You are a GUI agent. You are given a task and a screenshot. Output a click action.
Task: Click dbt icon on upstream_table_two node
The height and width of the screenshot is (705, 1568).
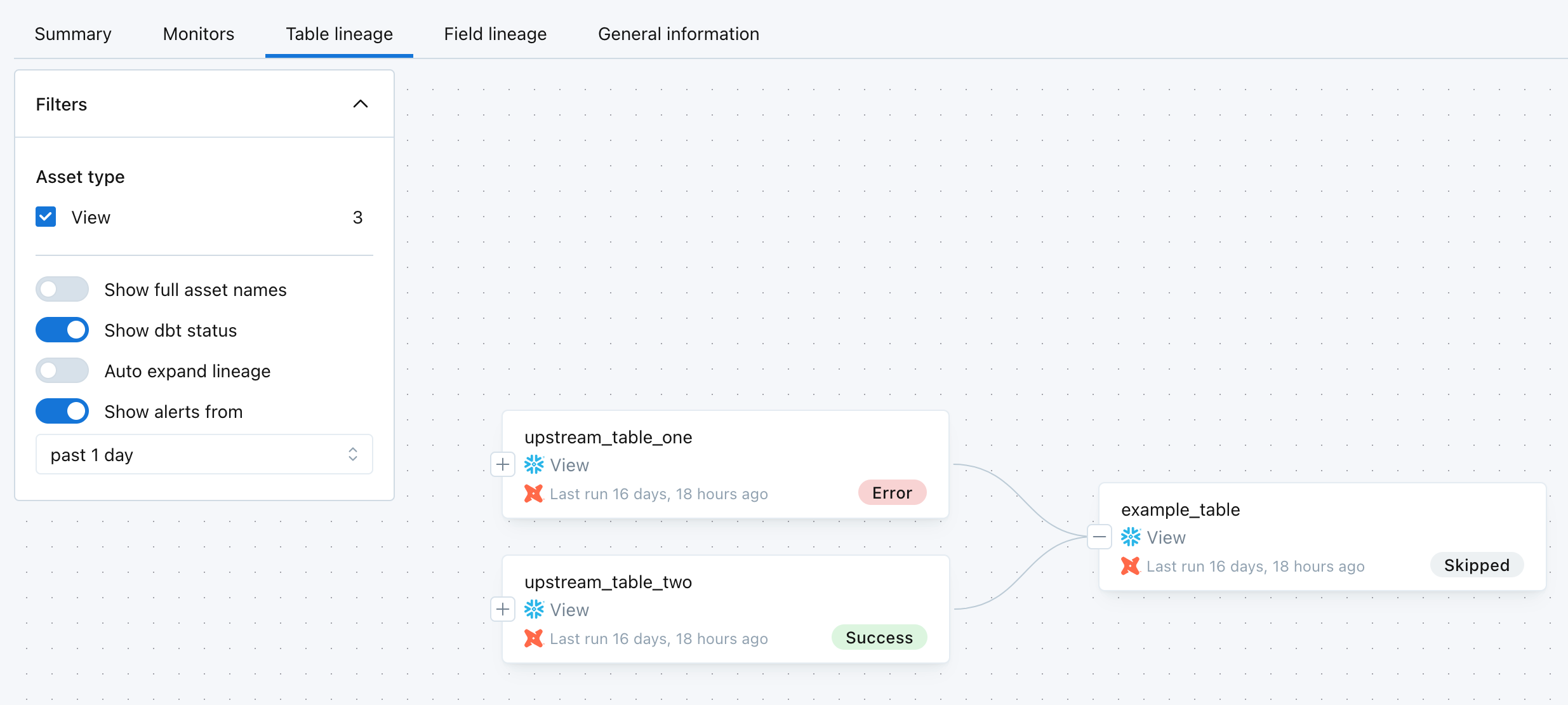(534, 638)
